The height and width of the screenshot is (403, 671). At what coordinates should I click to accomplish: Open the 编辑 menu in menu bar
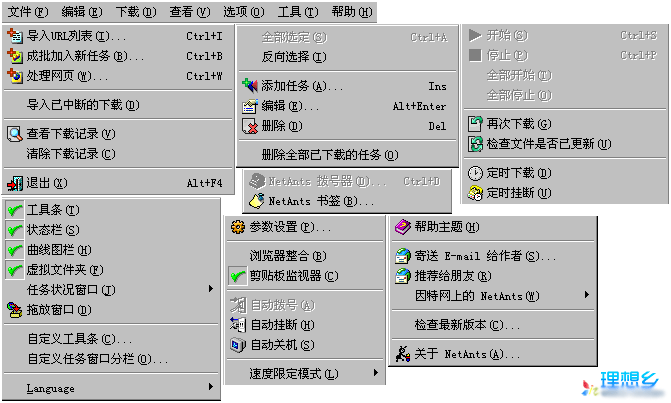pyautogui.click(x=82, y=12)
